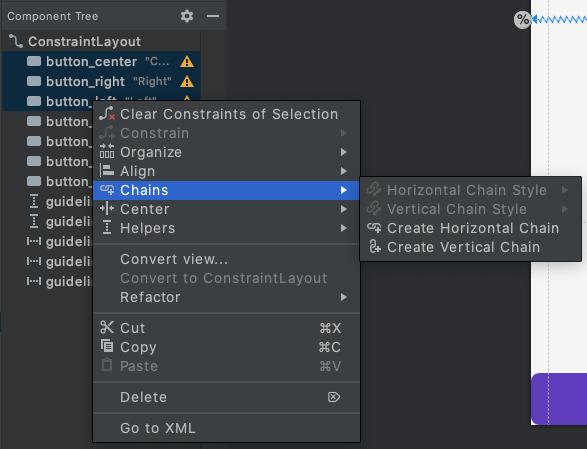Click warning icon beside button_right
The width and height of the screenshot is (587, 449).
(187, 81)
